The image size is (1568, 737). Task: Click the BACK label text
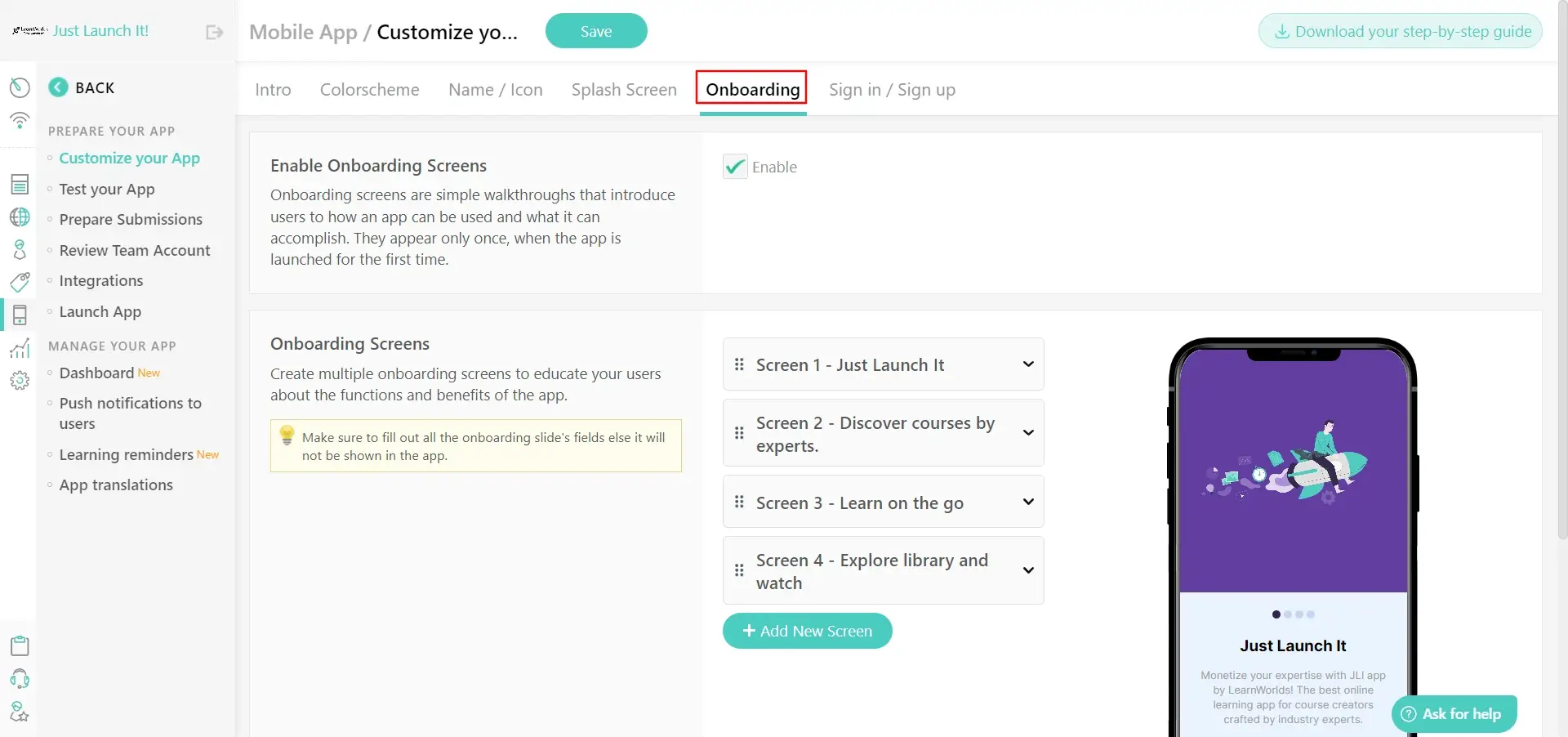coord(95,87)
